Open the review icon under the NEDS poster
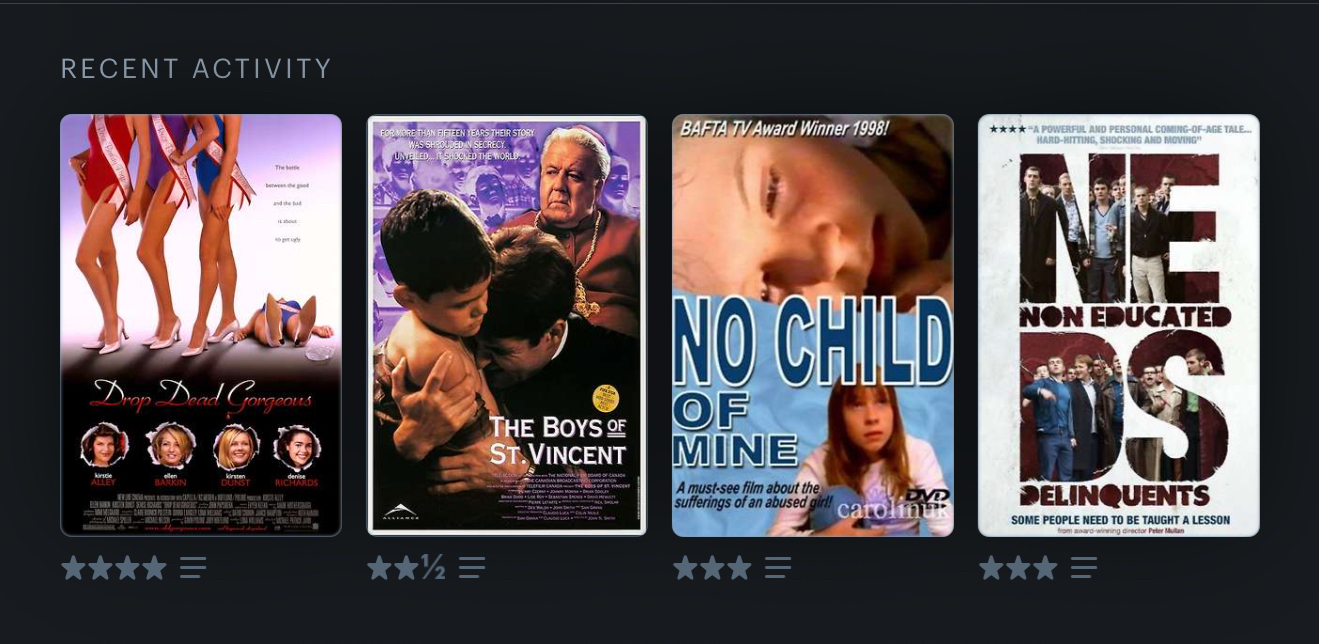This screenshot has height=644, width=1319. [1084, 568]
